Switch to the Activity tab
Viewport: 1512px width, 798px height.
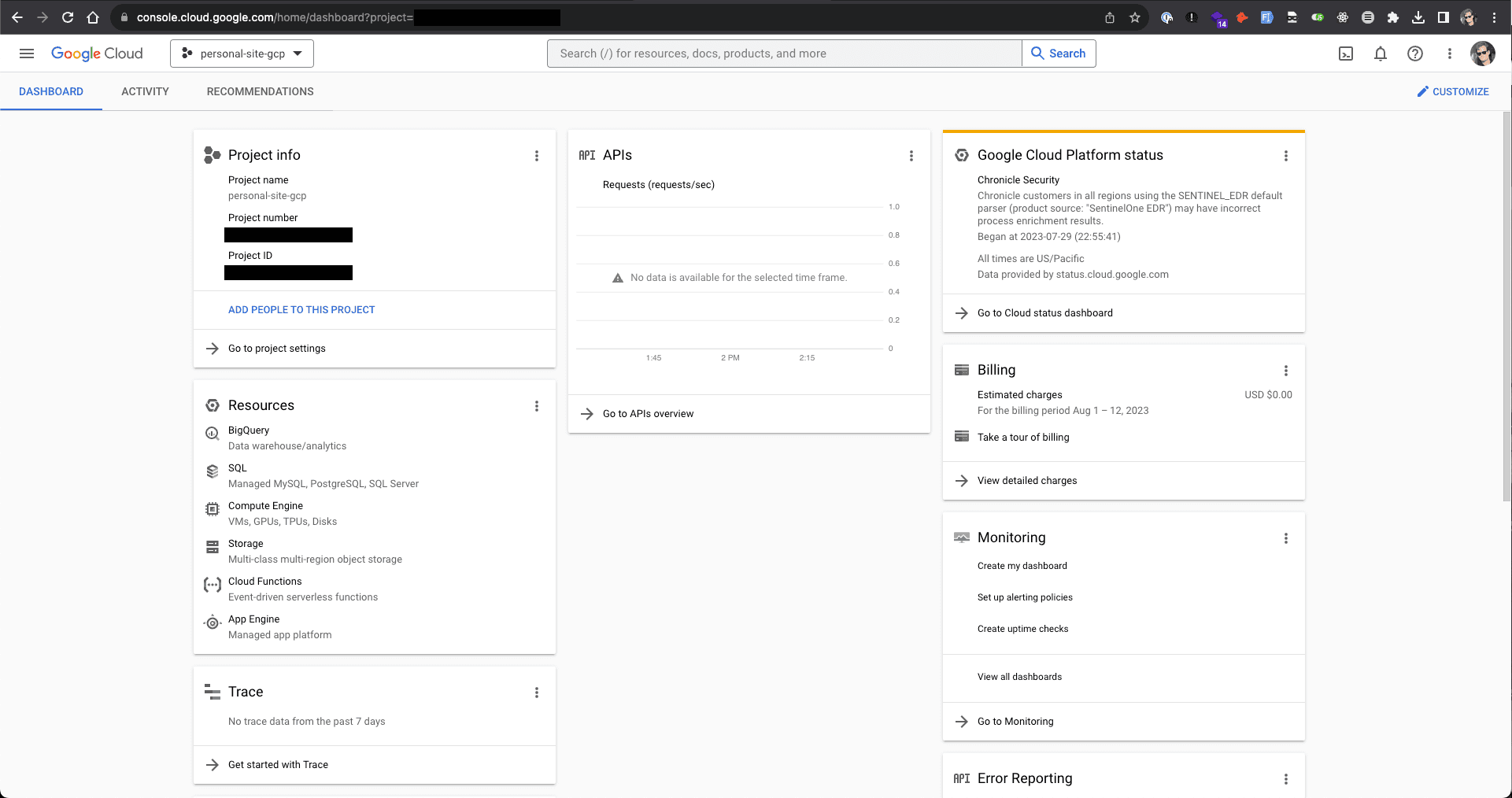pos(145,91)
